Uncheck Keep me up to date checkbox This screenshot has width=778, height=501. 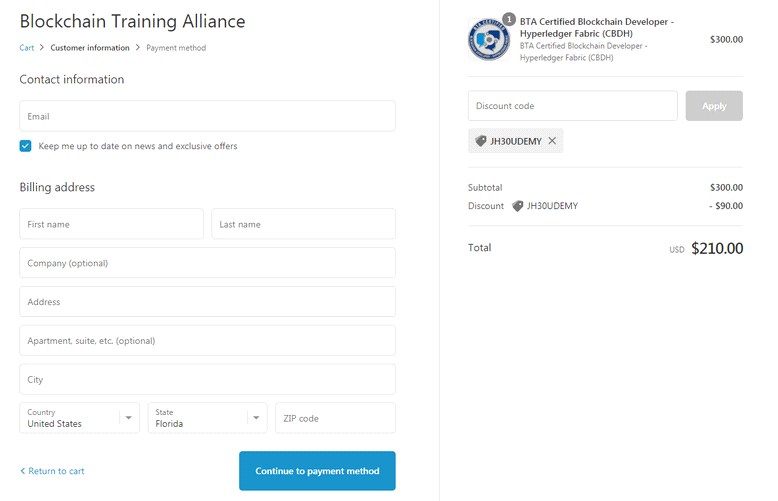pyautogui.click(x=25, y=146)
